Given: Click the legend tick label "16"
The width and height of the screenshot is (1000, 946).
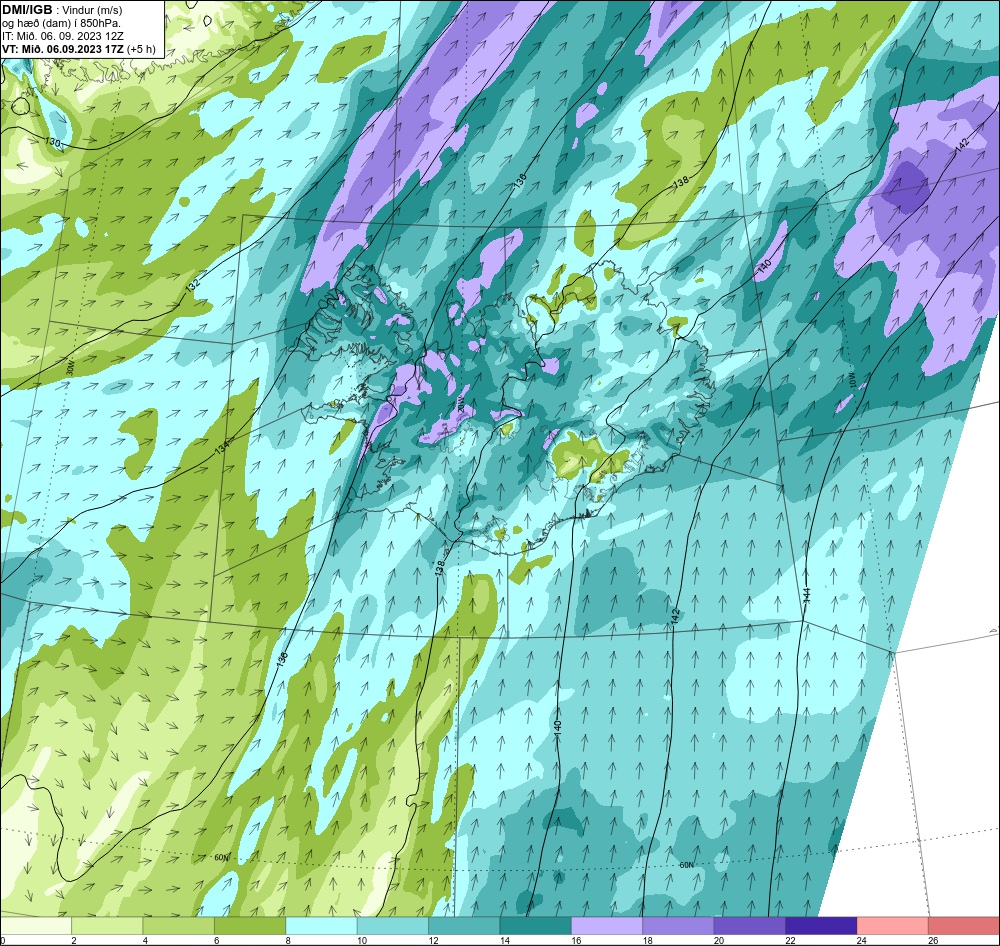Looking at the screenshot, I should tap(577, 940).
